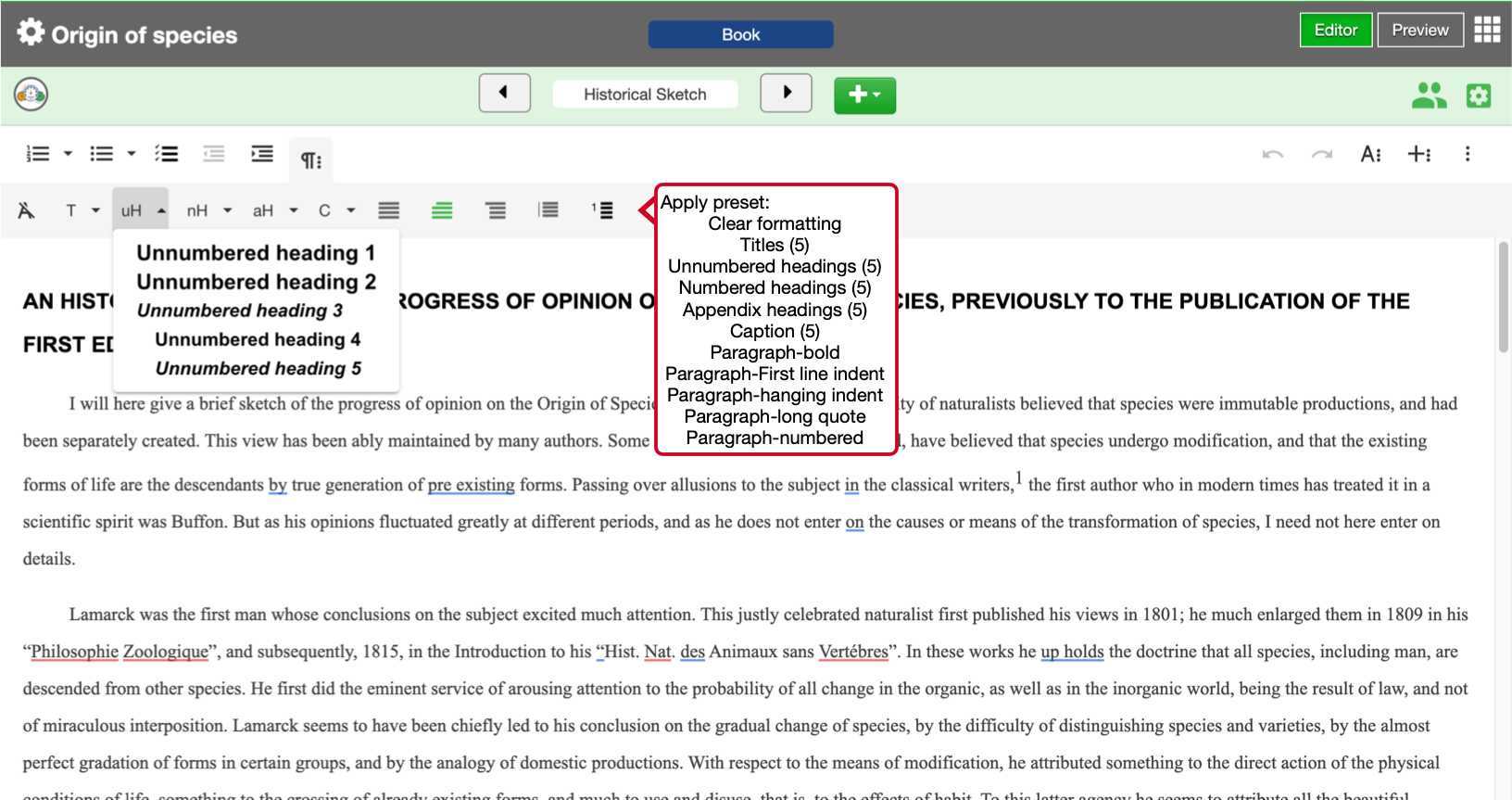The width and height of the screenshot is (1512, 800).
Task: Toggle the paragraph styles toolbar button
Action: pyautogui.click(x=311, y=159)
